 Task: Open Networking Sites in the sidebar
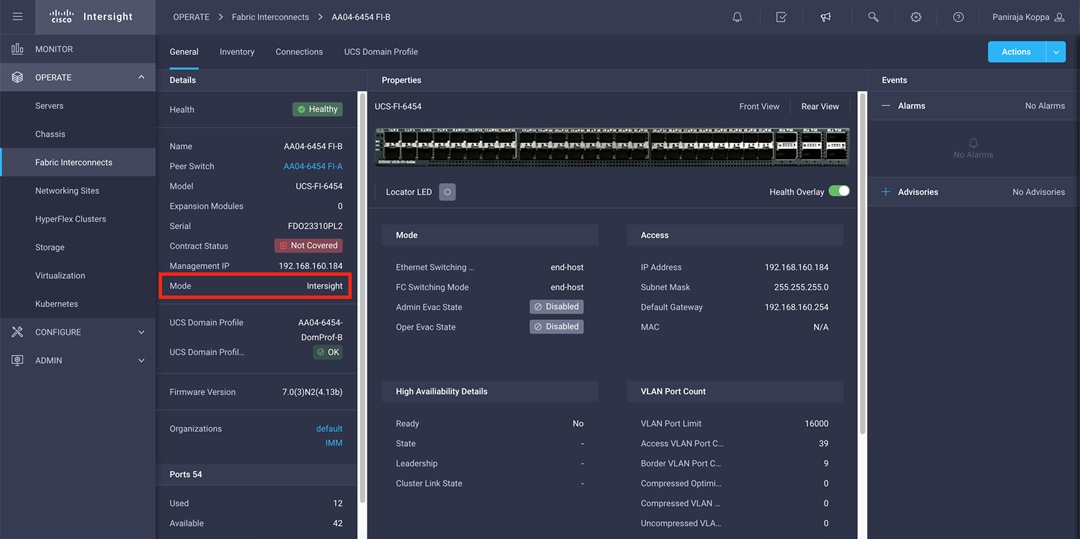[x=78, y=191]
